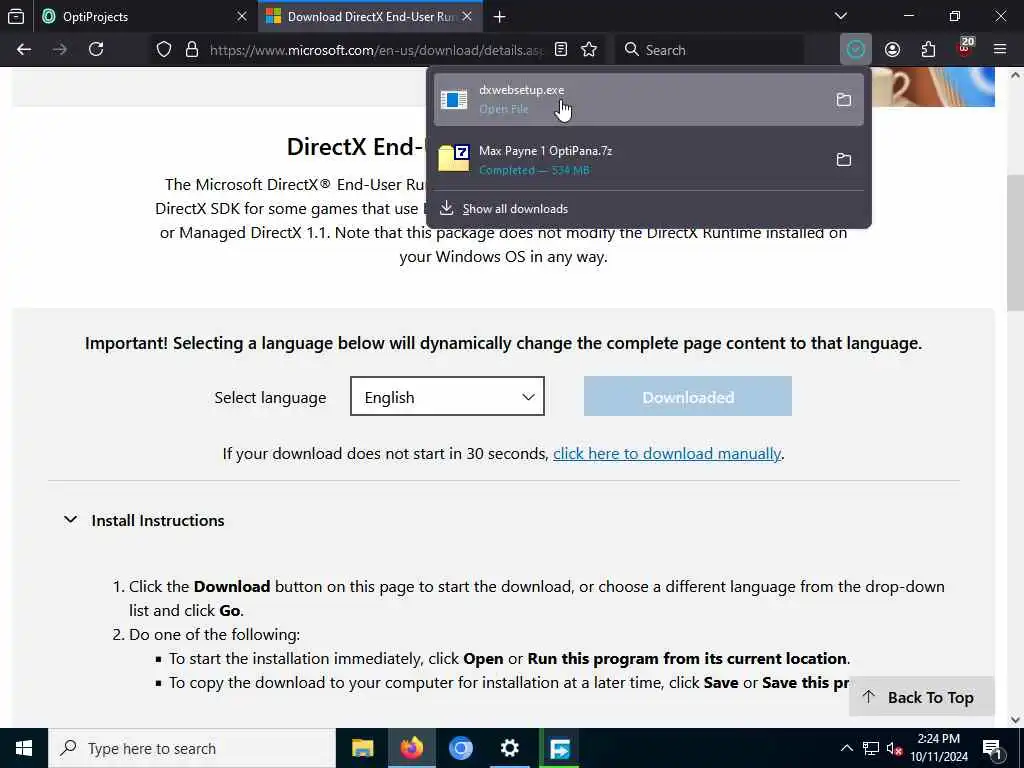This screenshot has width=1024, height=768.
Task: Close the OptiProjects tab
Action: point(242,17)
